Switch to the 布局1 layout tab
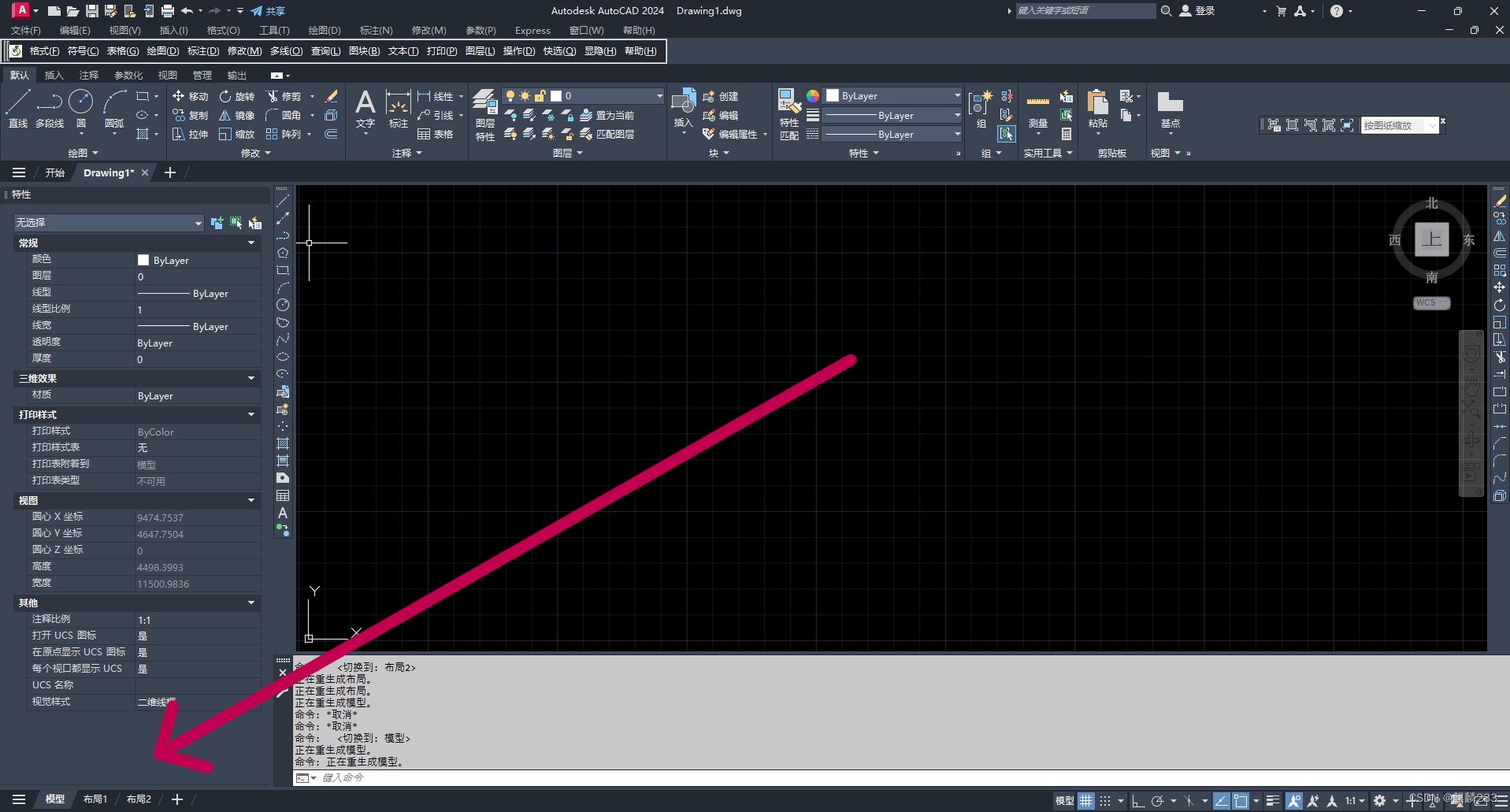Viewport: 1510px width, 812px height. [95, 799]
